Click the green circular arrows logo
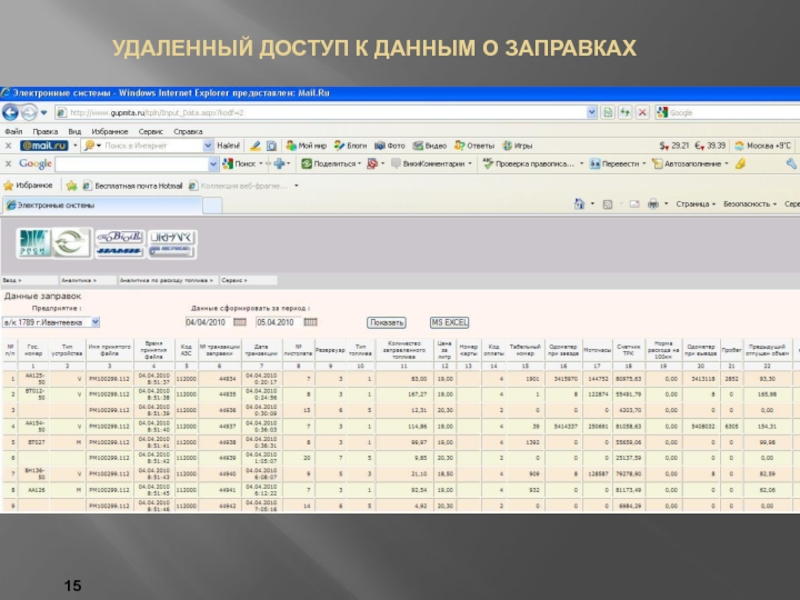 [72, 242]
